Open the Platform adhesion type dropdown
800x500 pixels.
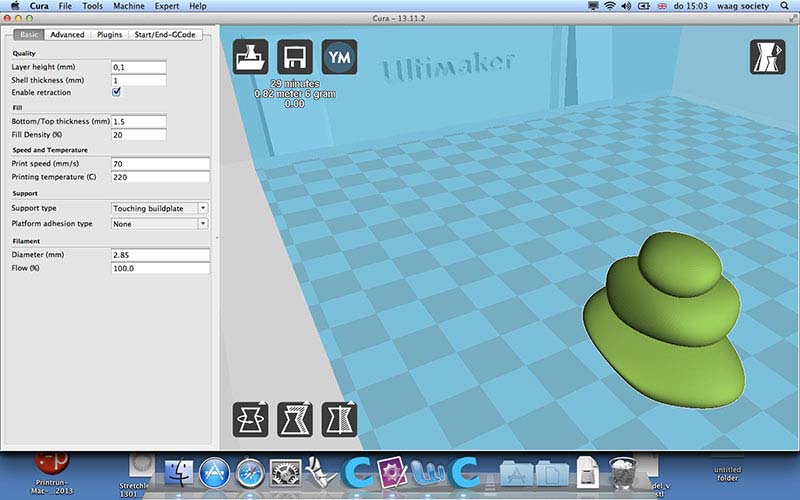coord(160,223)
